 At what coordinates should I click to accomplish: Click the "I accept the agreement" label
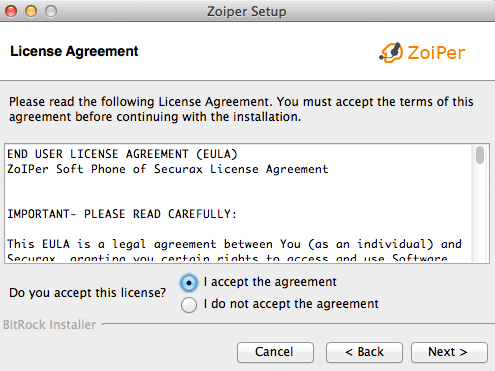[x=270, y=282]
